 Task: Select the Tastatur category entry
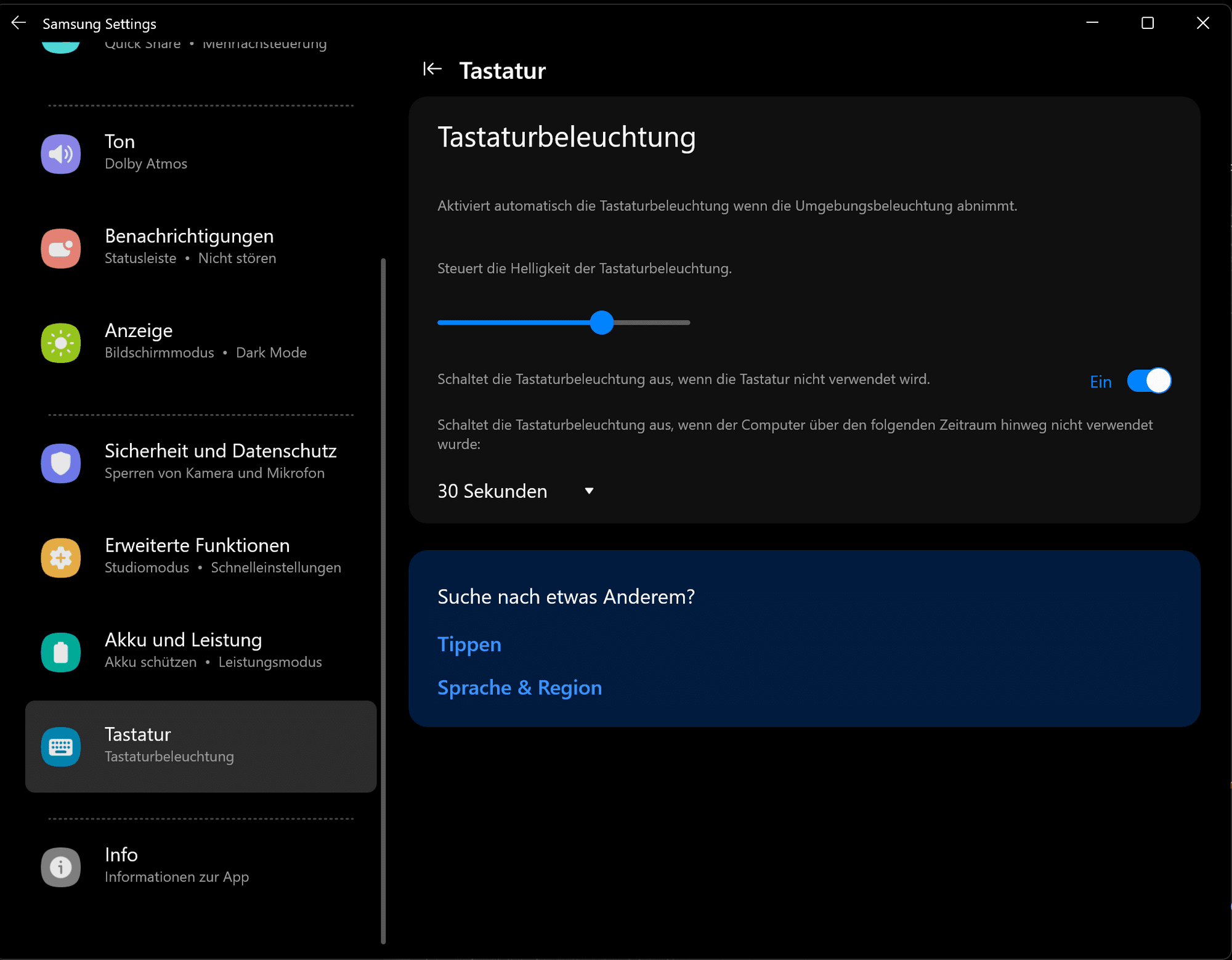coord(201,746)
